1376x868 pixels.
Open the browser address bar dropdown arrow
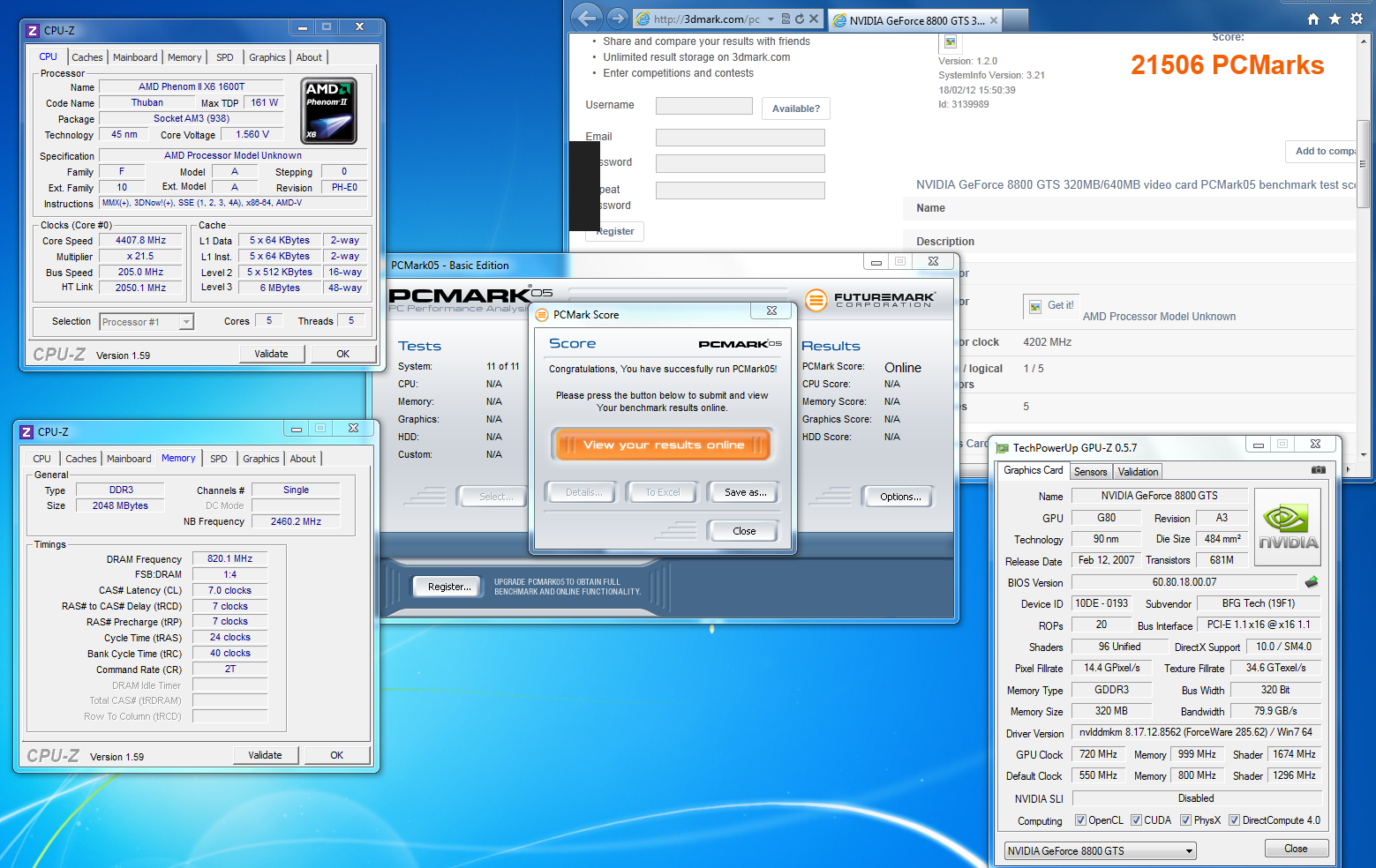pyautogui.click(x=771, y=19)
